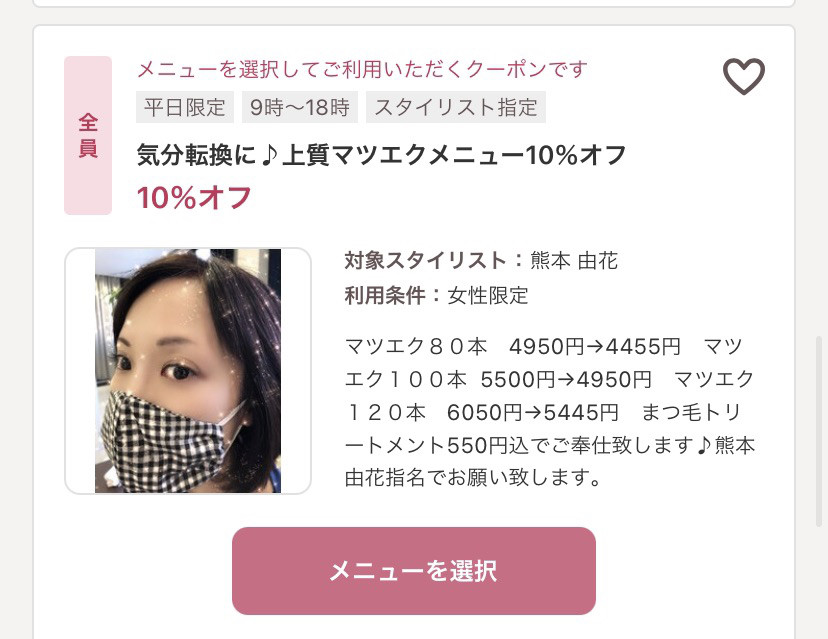Select the 平日限定 tag

185,107
